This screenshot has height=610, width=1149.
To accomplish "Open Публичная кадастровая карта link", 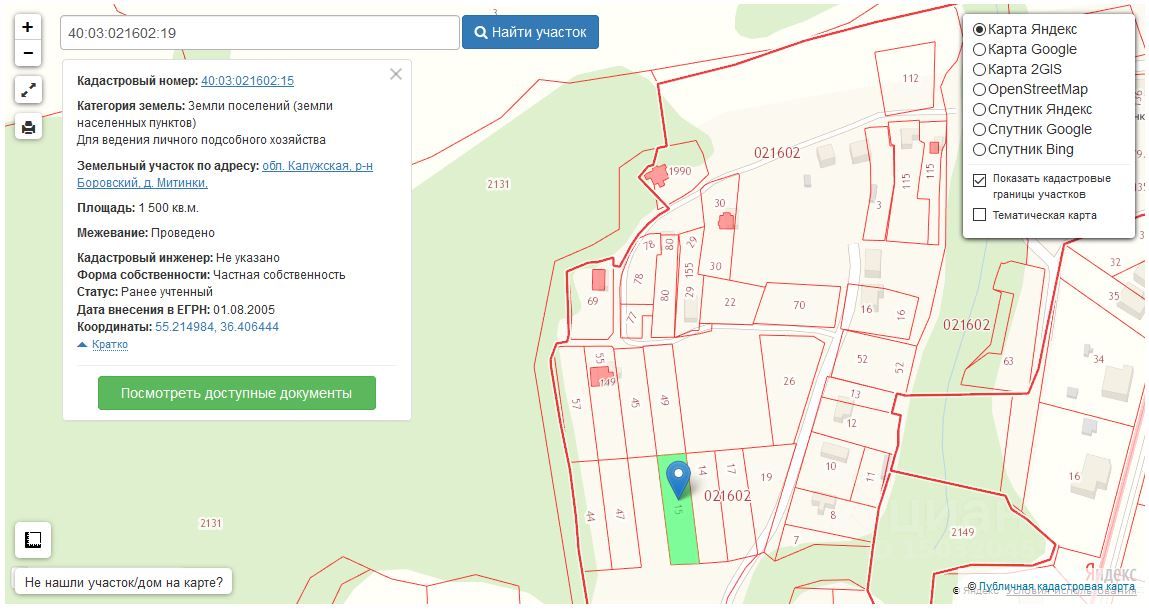I will pyautogui.click(x=1057, y=587).
